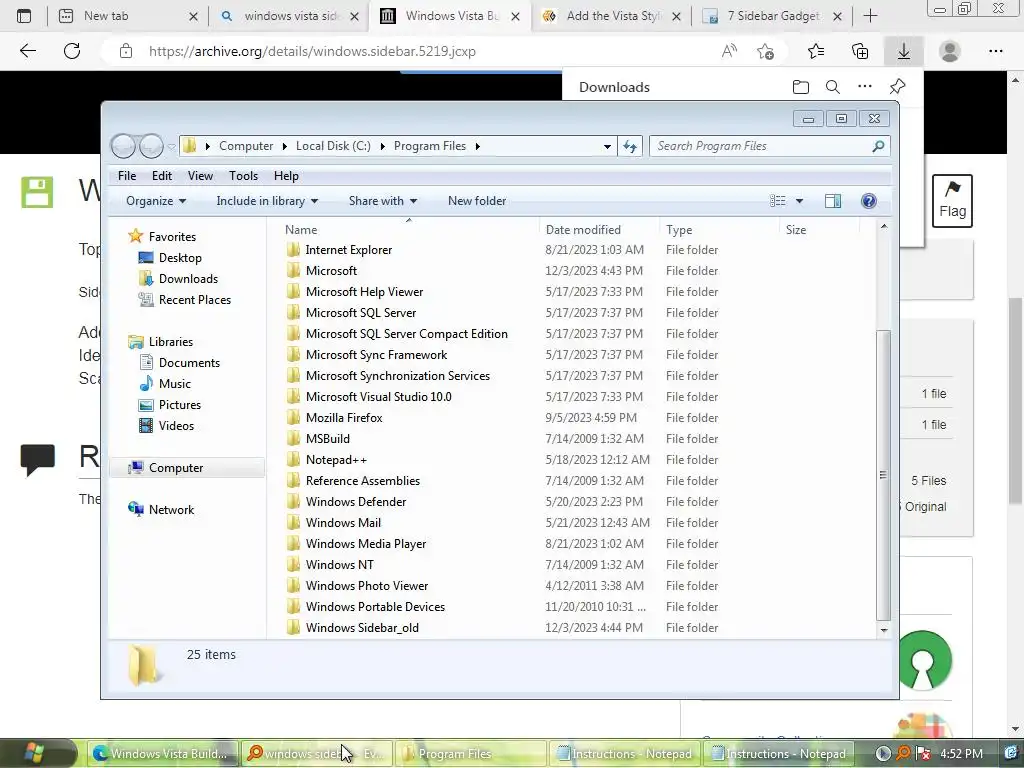Expand the arrow after Program Files breadcrumb
Image resolution: width=1024 pixels, height=768 pixels.
(x=477, y=146)
